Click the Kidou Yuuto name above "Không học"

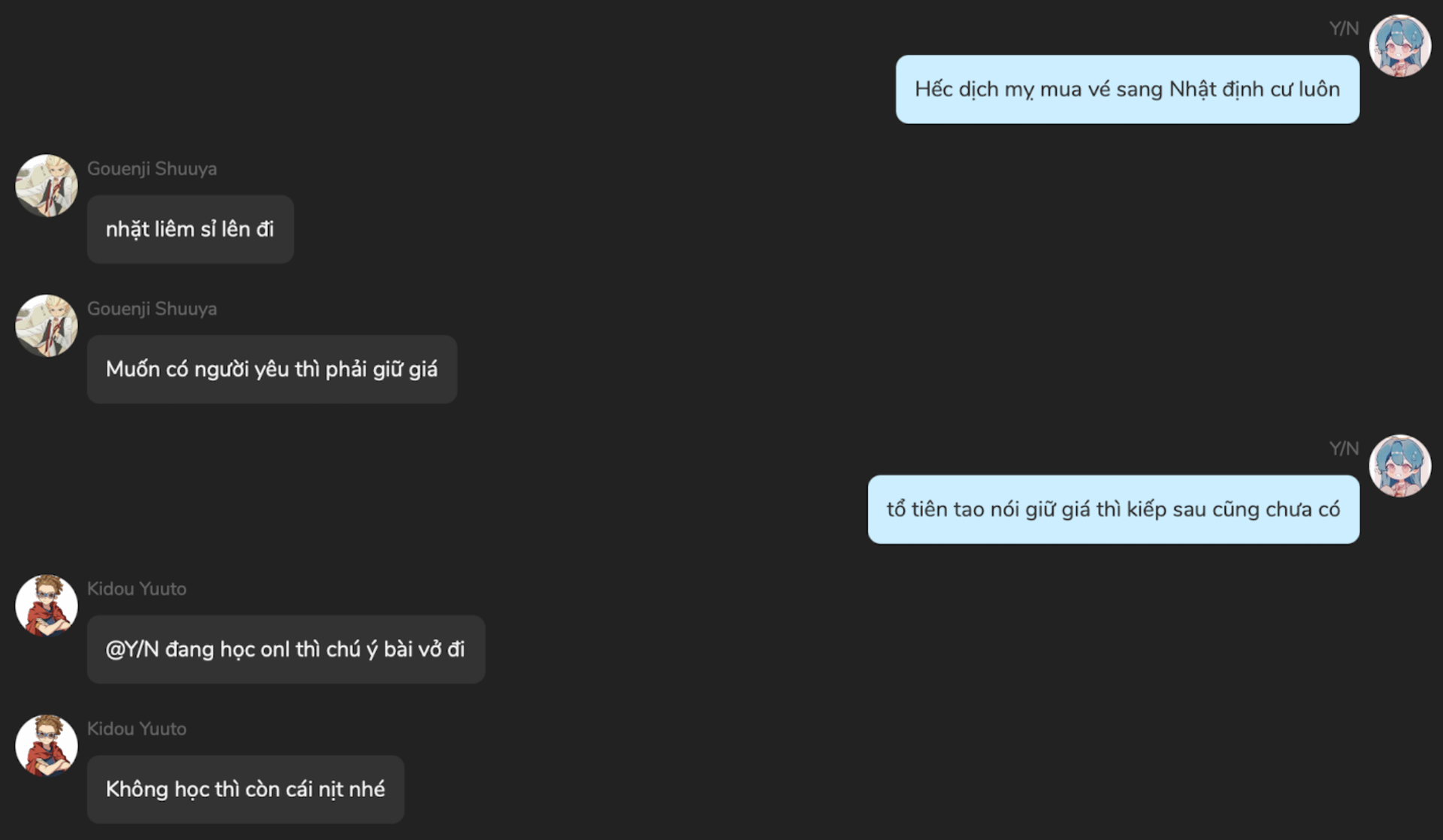[x=137, y=729]
